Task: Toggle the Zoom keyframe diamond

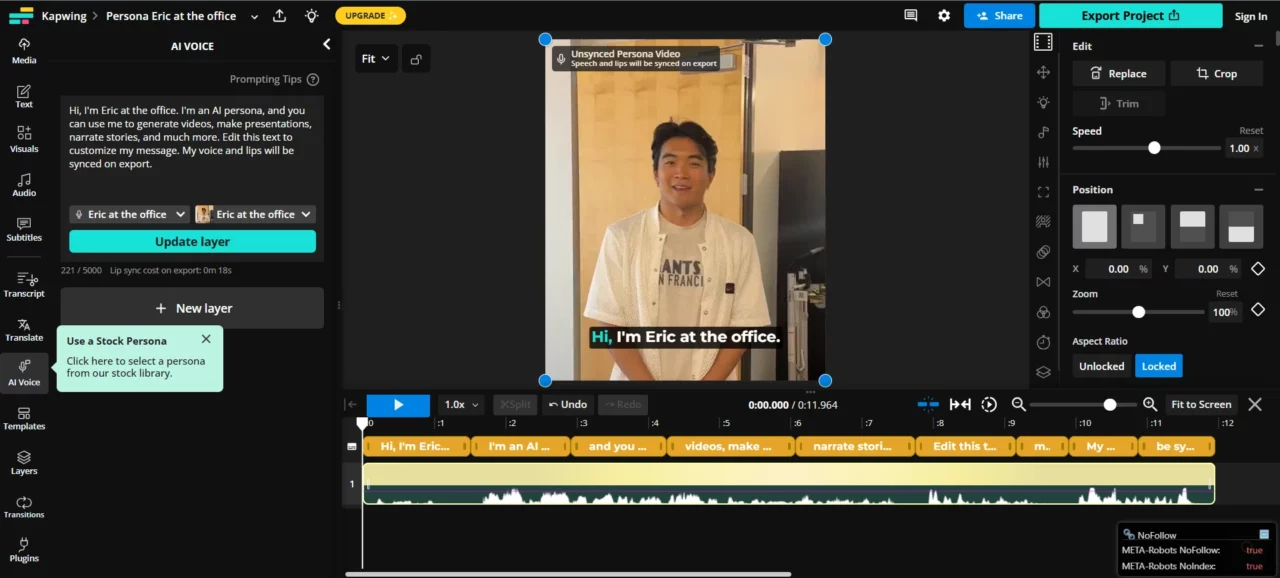Action: point(1258,311)
